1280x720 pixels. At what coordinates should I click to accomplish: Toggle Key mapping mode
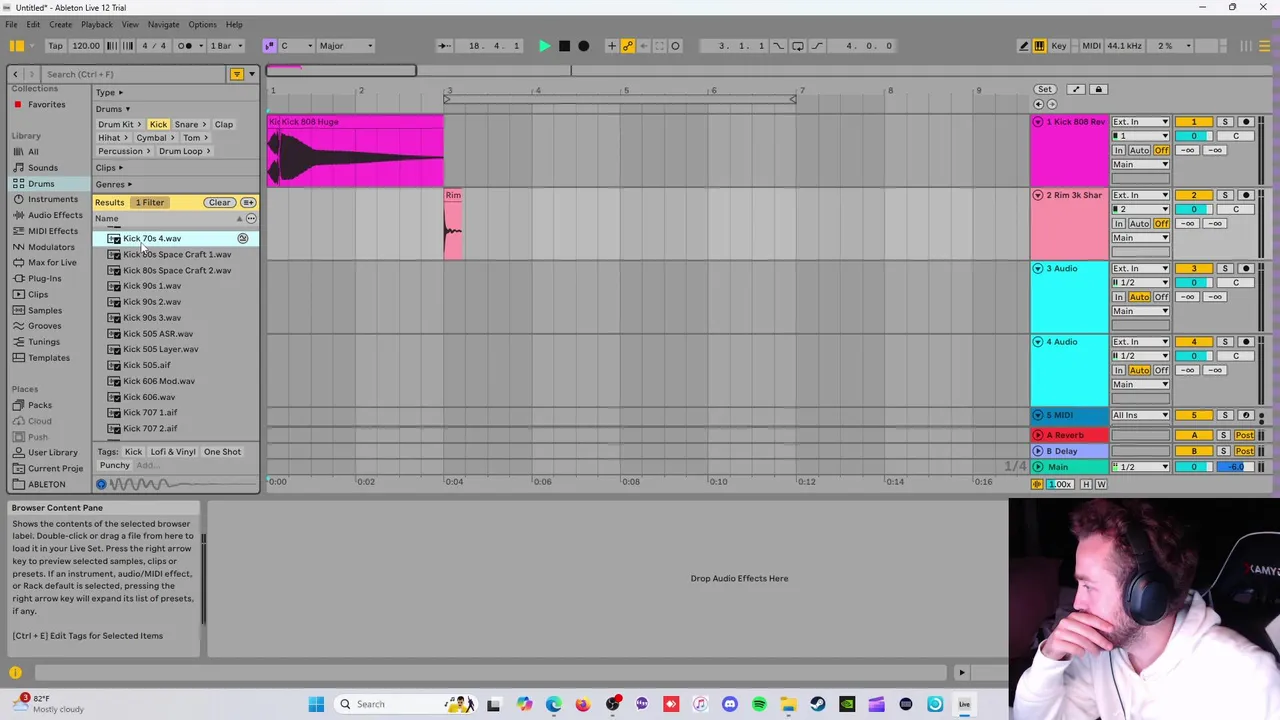[1058, 46]
